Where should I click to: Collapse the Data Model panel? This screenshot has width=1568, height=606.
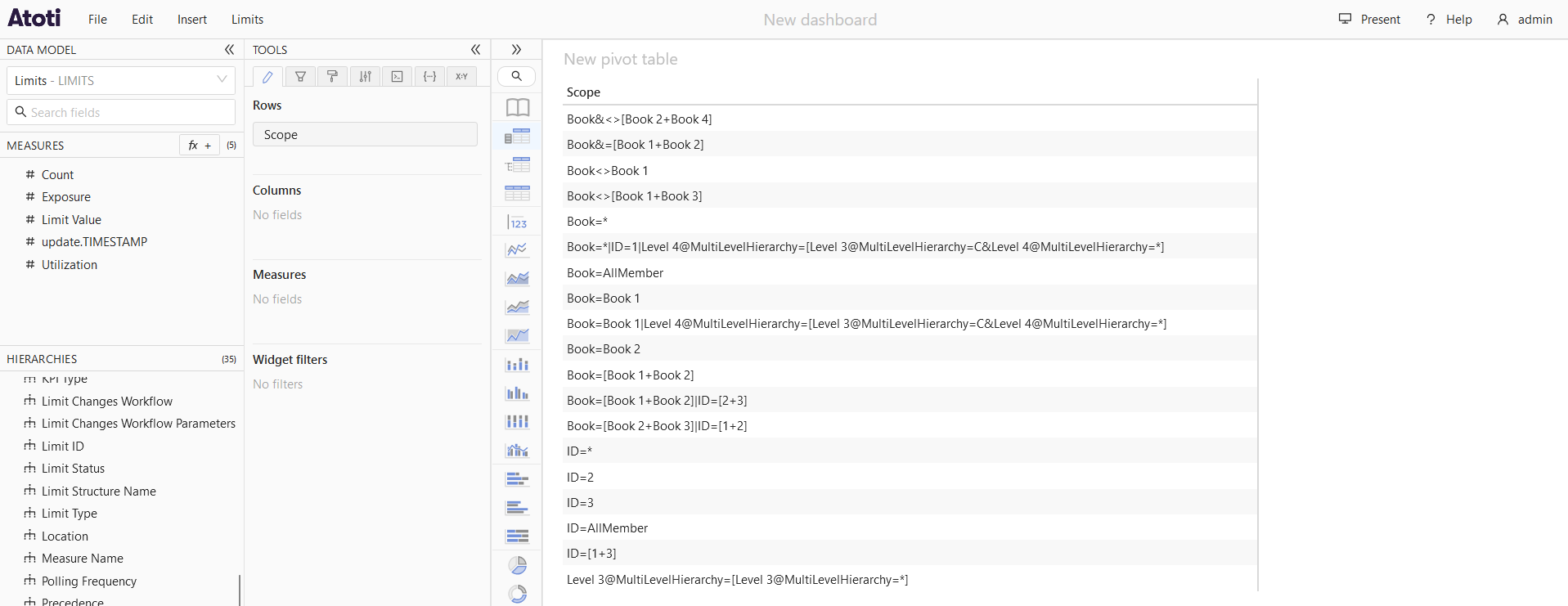[x=229, y=50]
